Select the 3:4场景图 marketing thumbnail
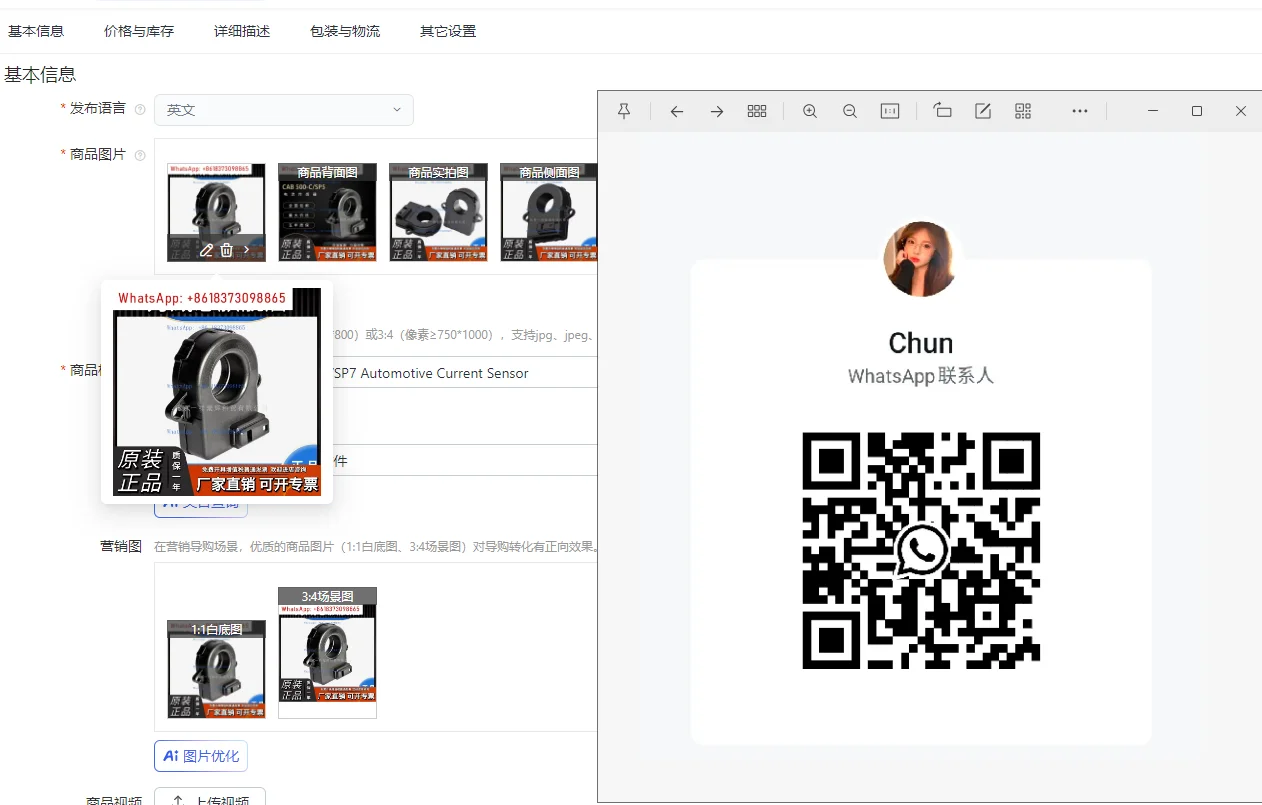Image resolution: width=1262 pixels, height=805 pixels. (x=327, y=653)
